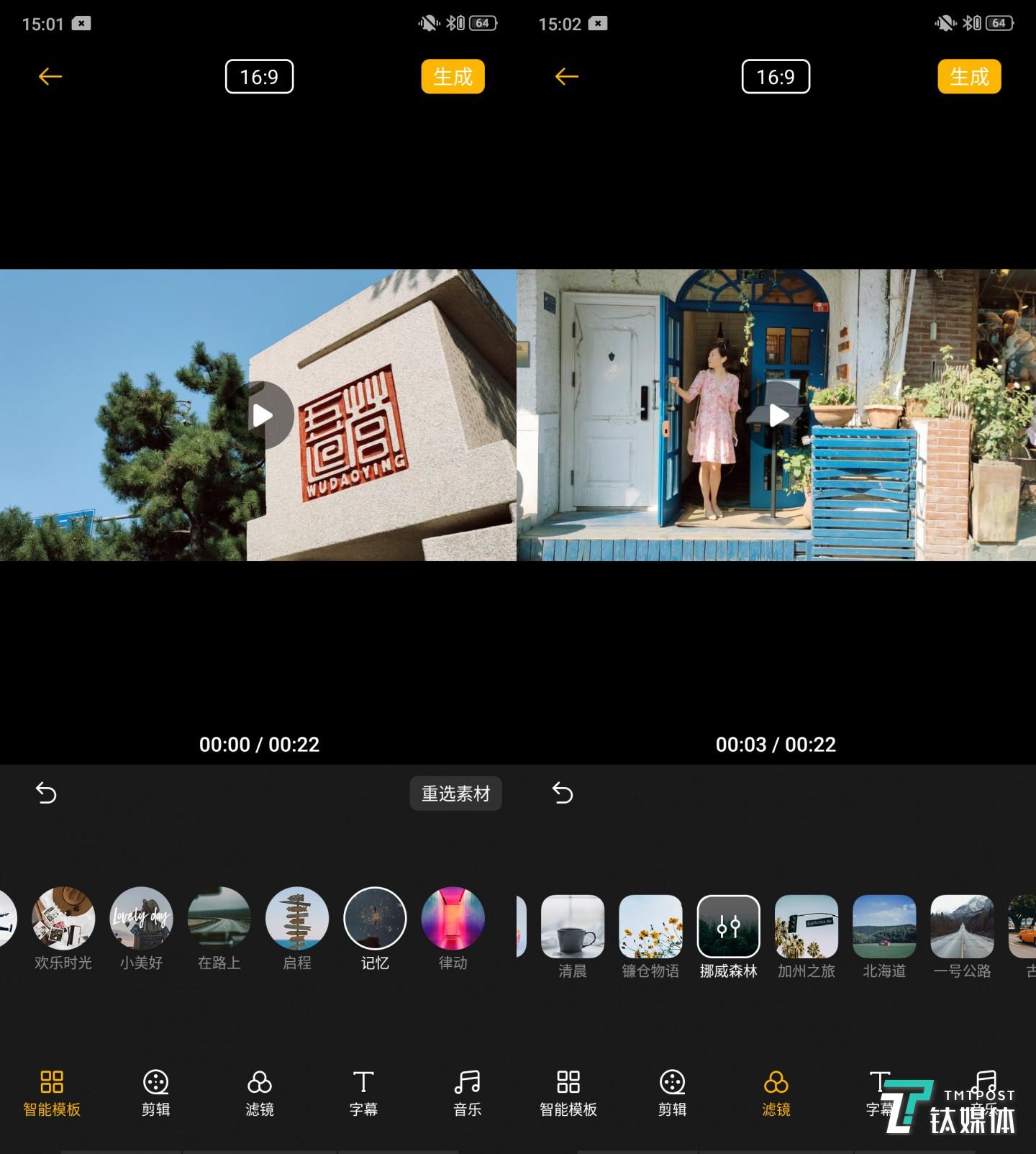Screen dimensions: 1036x1154
Task: Open 字幕 subtitle tool on left screen
Action: [363, 1092]
